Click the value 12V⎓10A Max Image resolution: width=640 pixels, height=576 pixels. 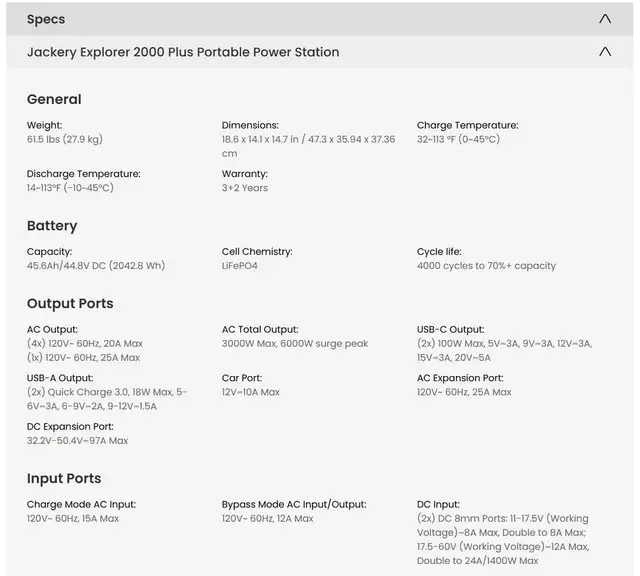pos(251,392)
